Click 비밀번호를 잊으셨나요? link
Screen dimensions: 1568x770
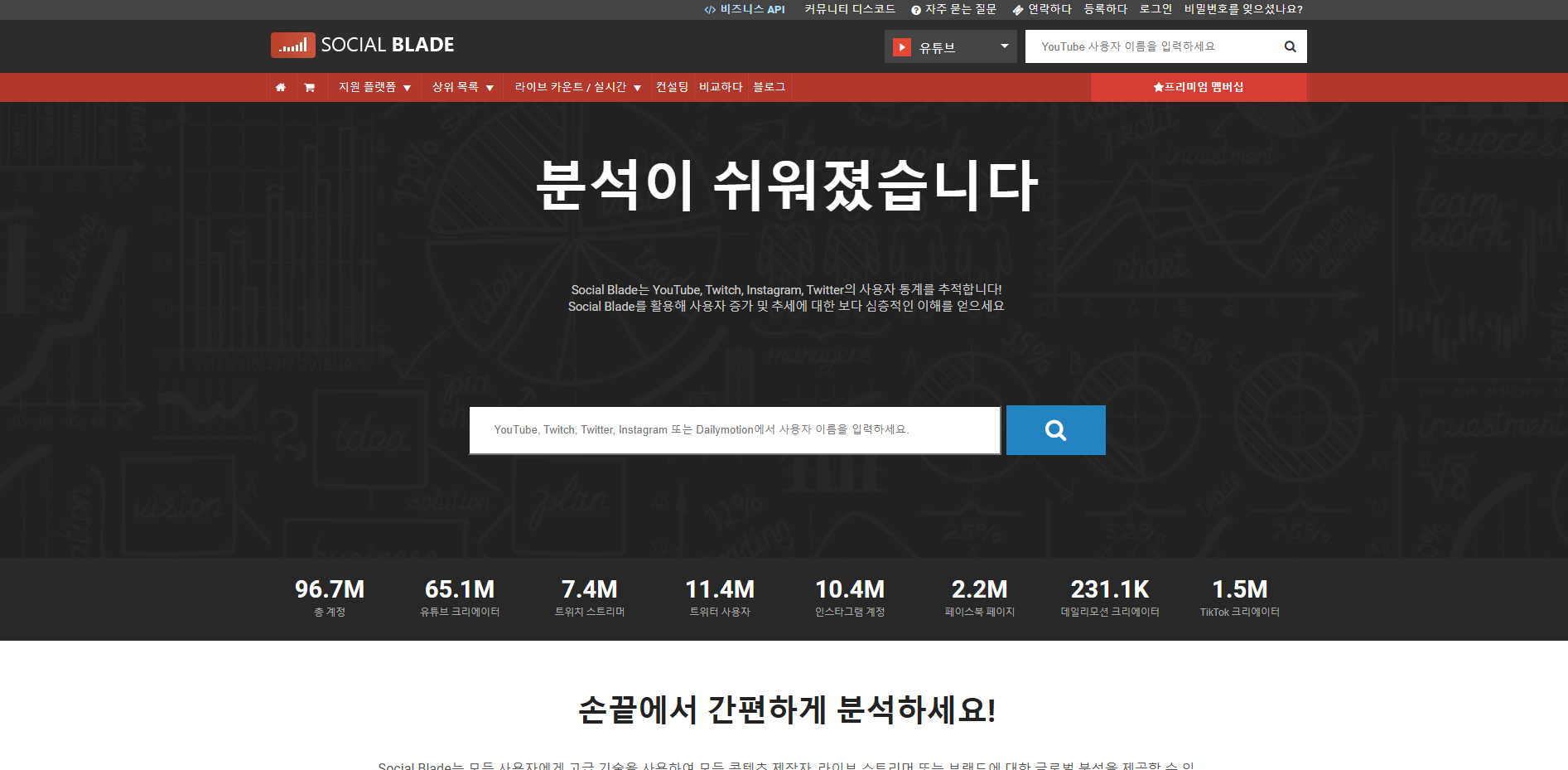click(1243, 9)
